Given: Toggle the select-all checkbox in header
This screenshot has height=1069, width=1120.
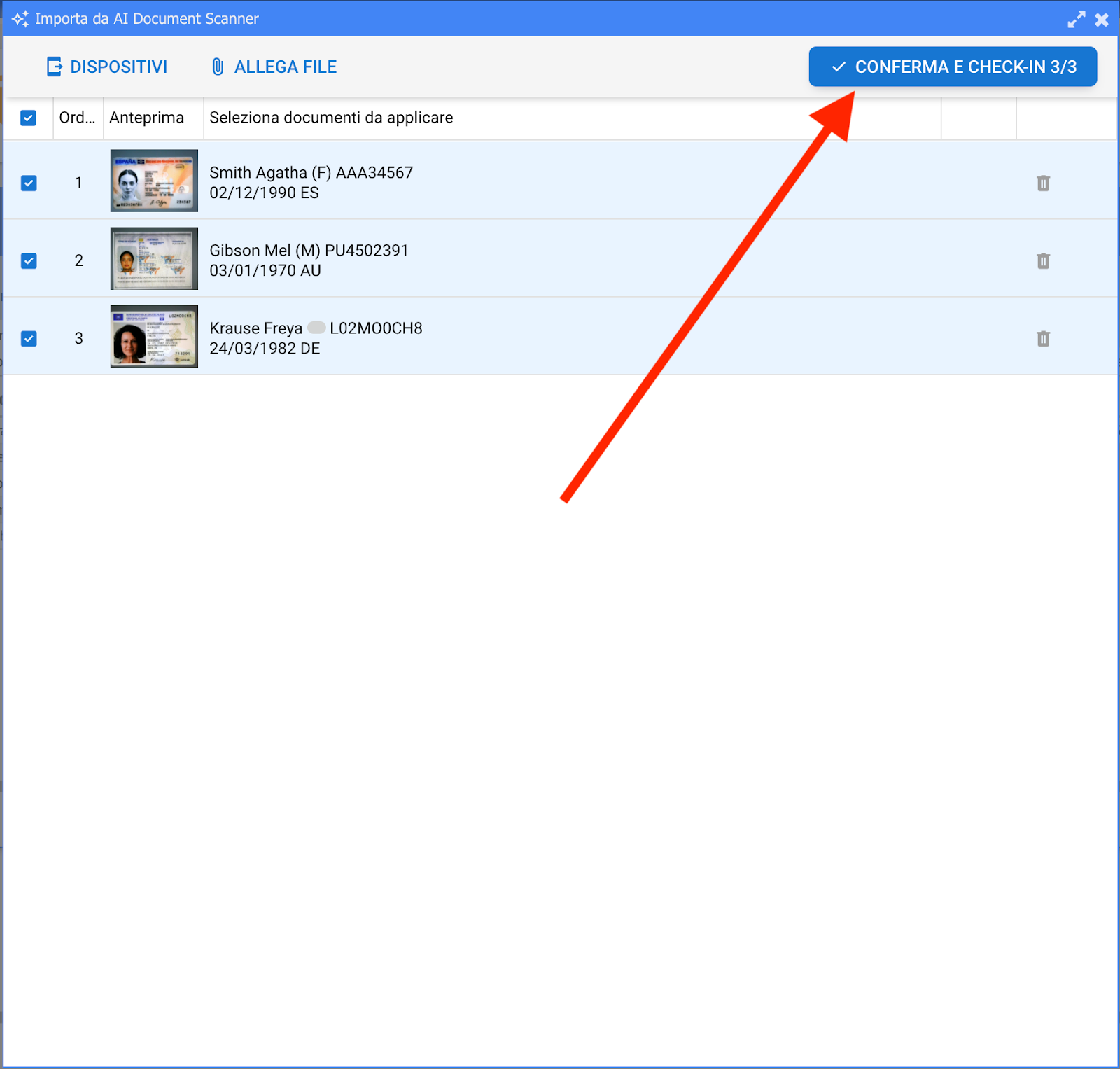Looking at the screenshot, I should 29,118.
